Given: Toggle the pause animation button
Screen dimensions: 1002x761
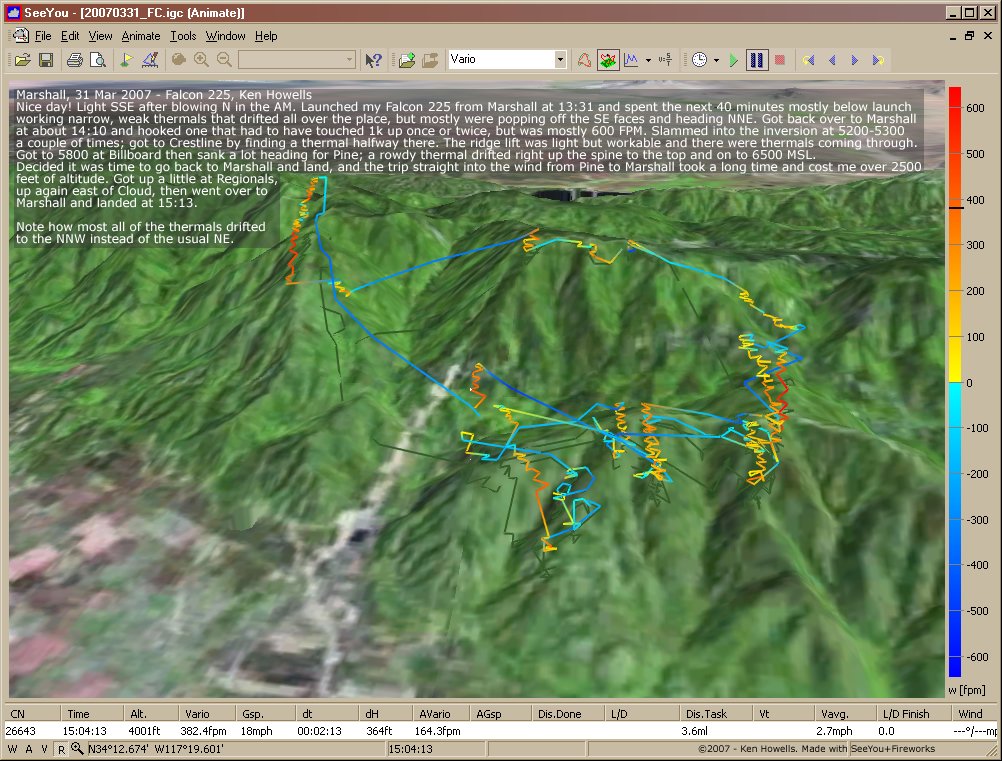Looking at the screenshot, I should [x=757, y=60].
